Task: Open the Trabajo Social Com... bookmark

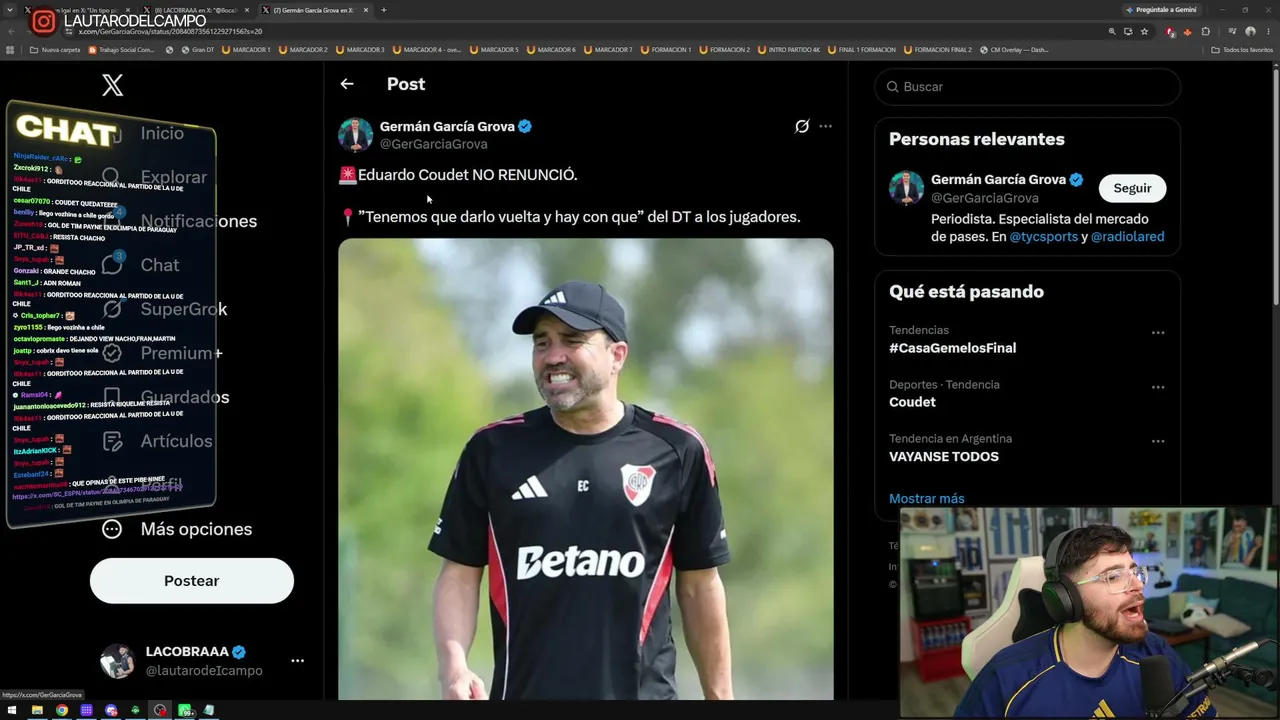Action: (x=122, y=50)
